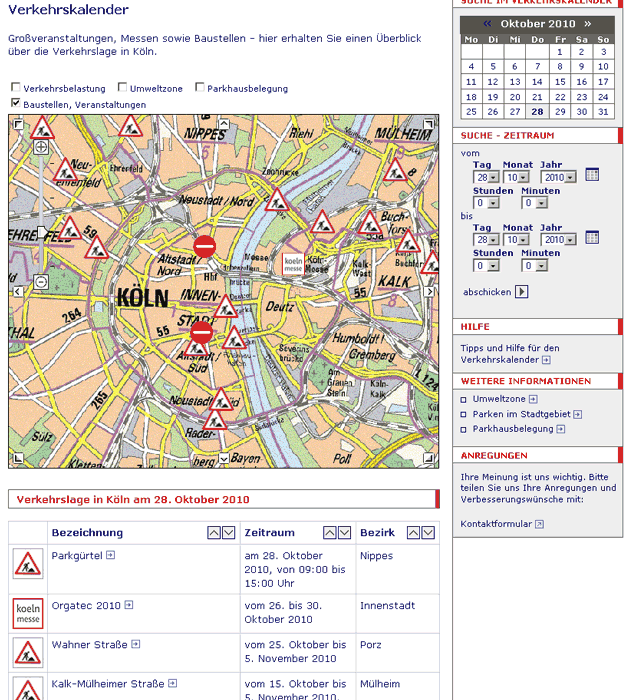Open the 'vom' Minuten dropdown
This screenshot has height=700, width=626.
coord(534,203)
